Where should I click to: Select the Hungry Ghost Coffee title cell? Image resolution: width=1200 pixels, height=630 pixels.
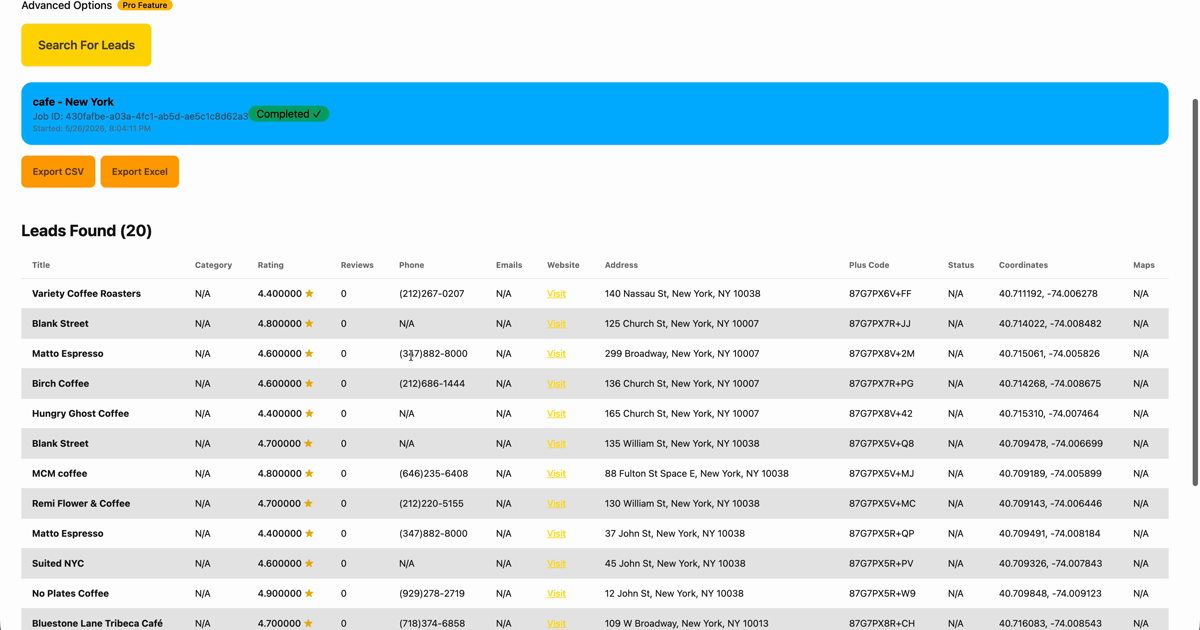pos(80,414)
